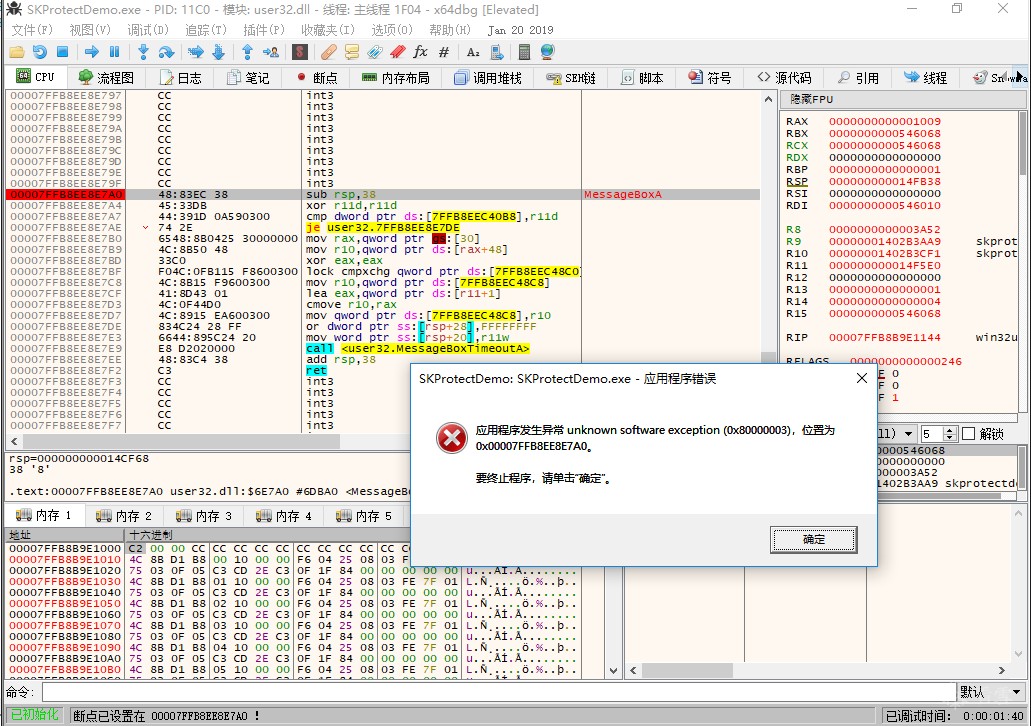Open the 符号 symbols tab
The height and width of the screenshot is (726, 1031).
point(710,78)
